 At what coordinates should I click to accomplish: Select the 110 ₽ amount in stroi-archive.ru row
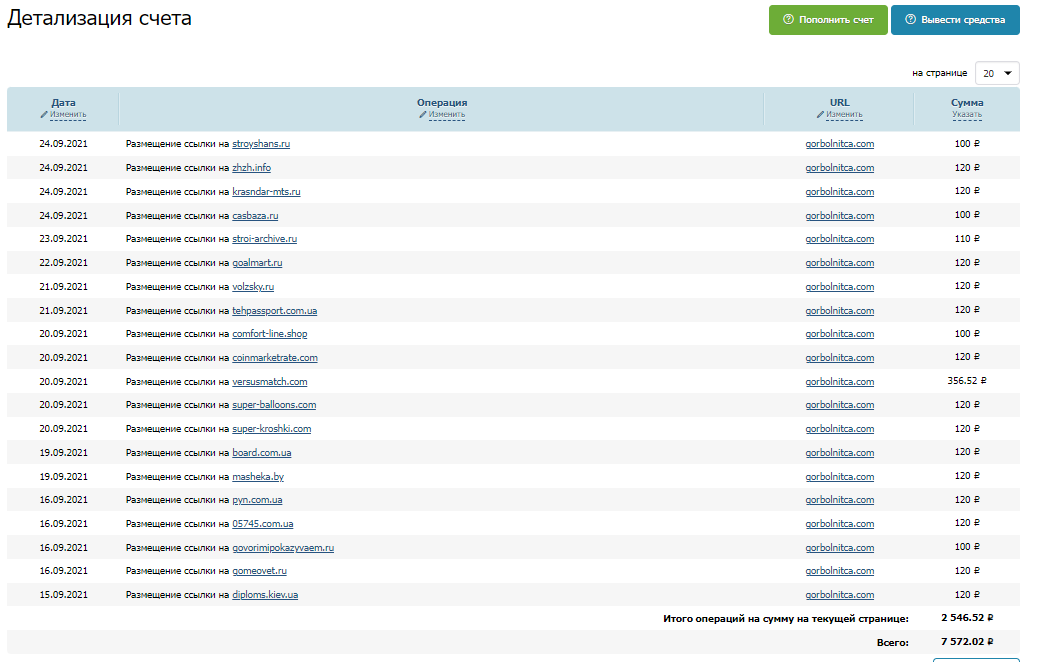(x=967, y=238)
